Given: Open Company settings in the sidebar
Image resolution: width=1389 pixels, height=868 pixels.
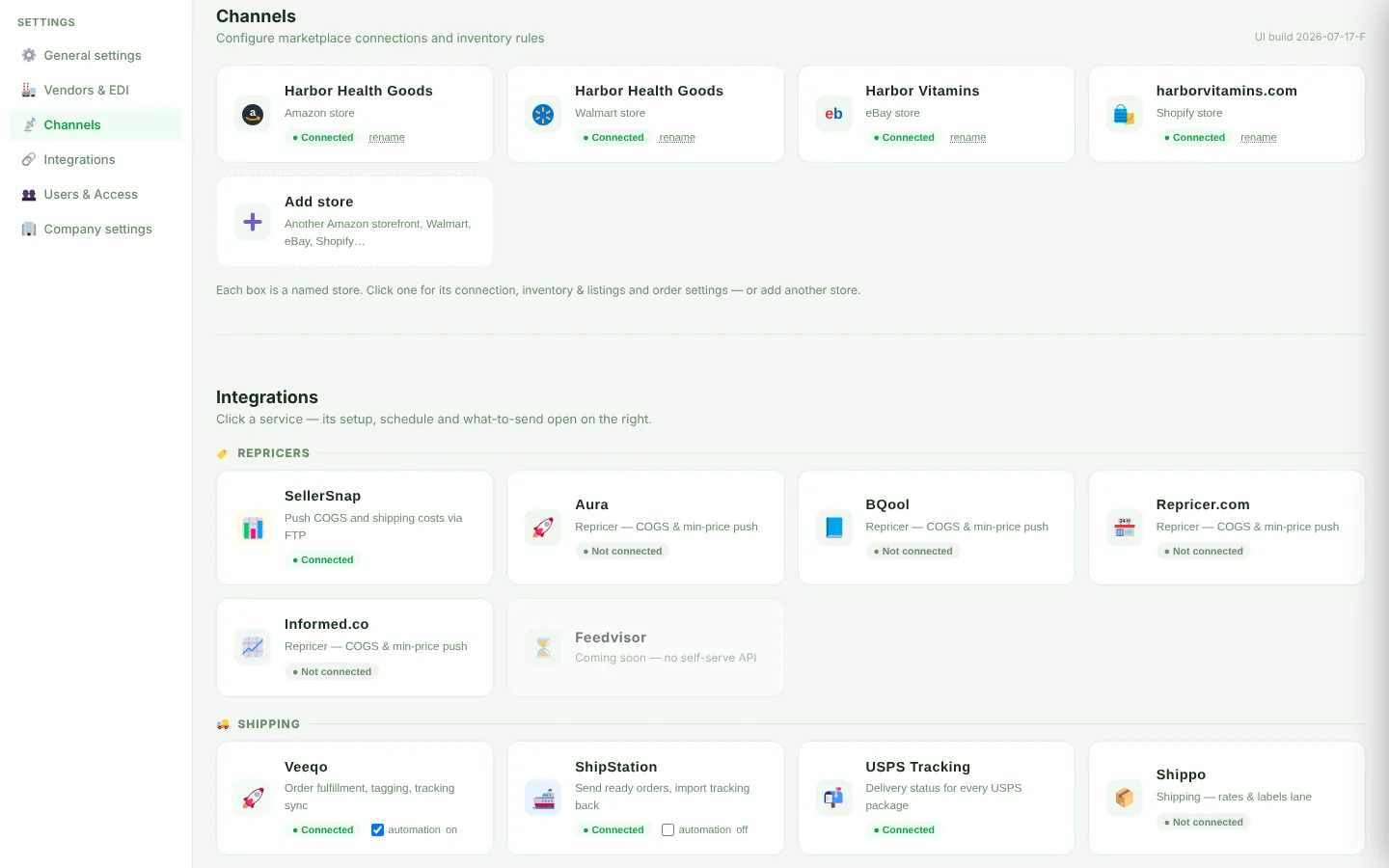Looking at the screenshot, I should [95, 229].
